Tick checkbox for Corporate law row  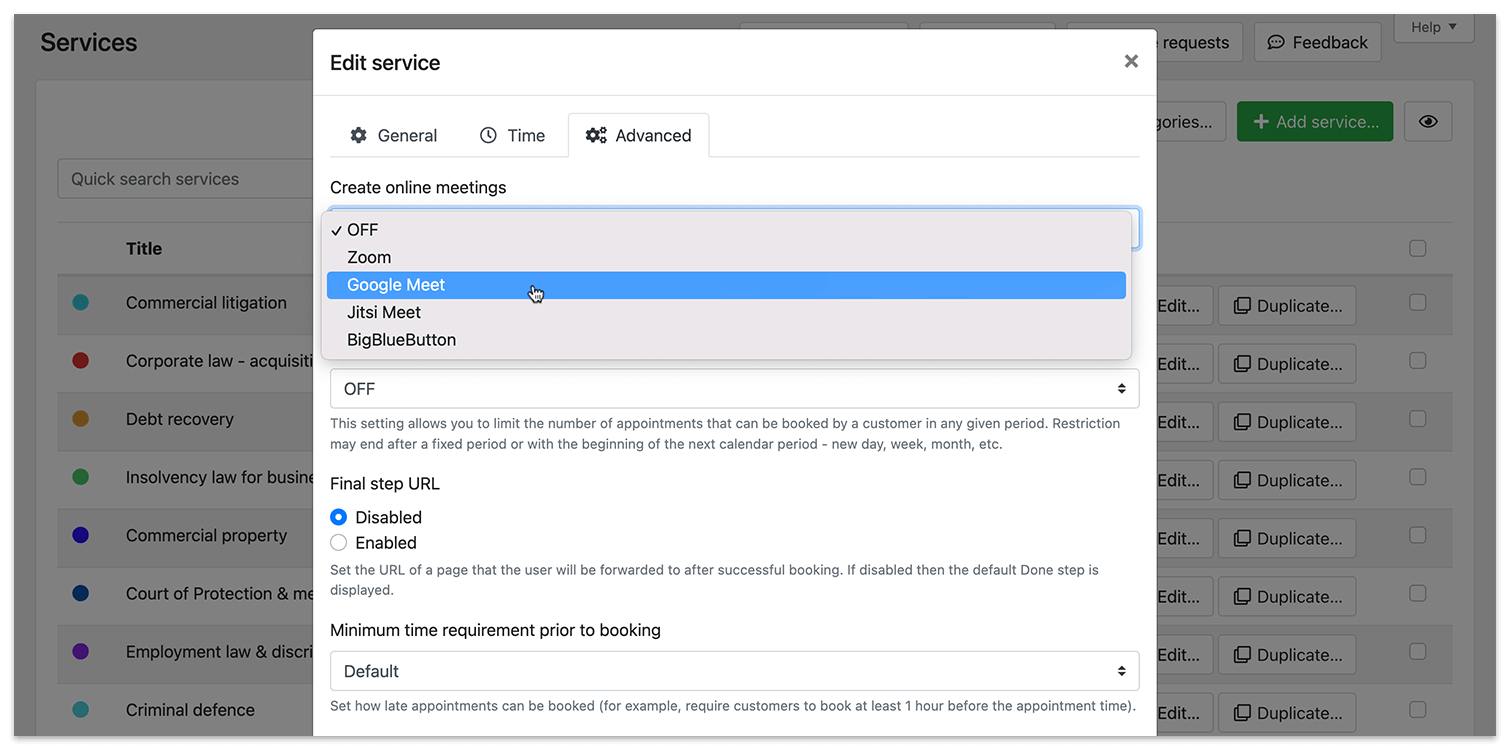pos(1417,360)
